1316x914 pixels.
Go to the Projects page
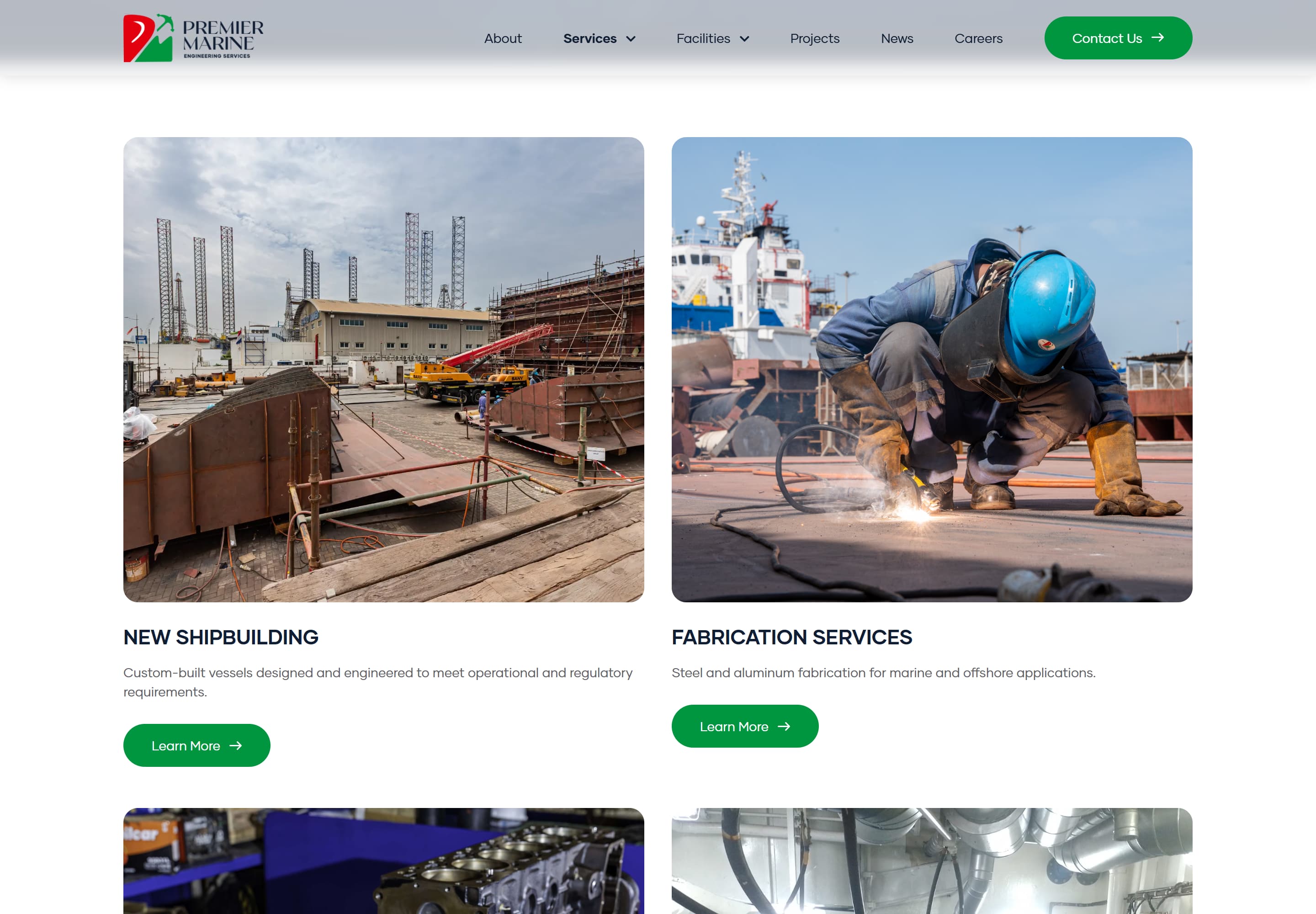[x=814, y=38]
